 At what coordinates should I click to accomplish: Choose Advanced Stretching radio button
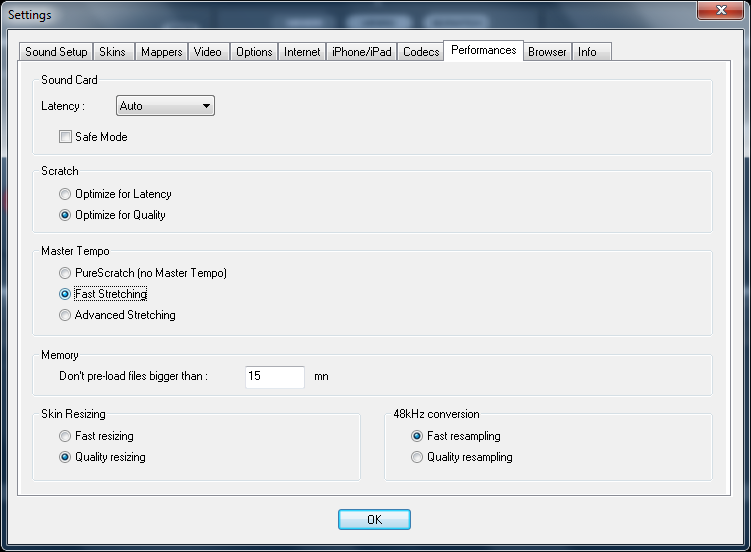(x=66, y=315)
